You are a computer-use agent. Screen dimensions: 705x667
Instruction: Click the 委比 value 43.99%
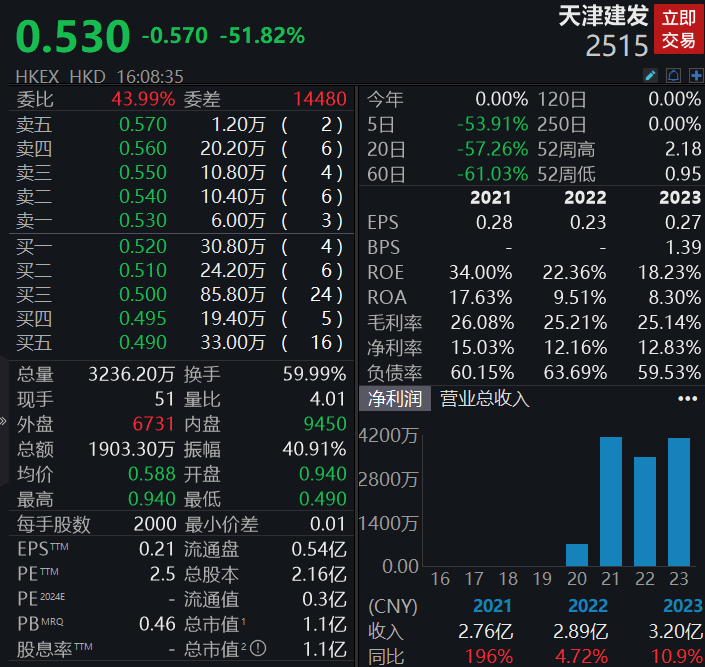(x=143, y=99)
